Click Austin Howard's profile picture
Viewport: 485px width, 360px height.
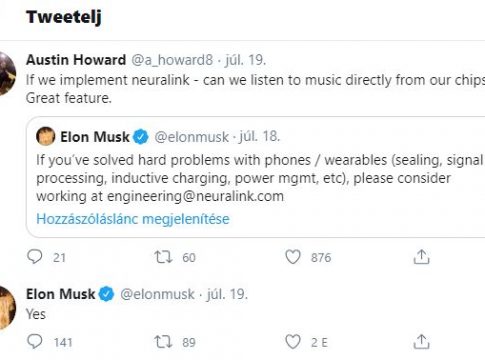[x=7, y=74]
